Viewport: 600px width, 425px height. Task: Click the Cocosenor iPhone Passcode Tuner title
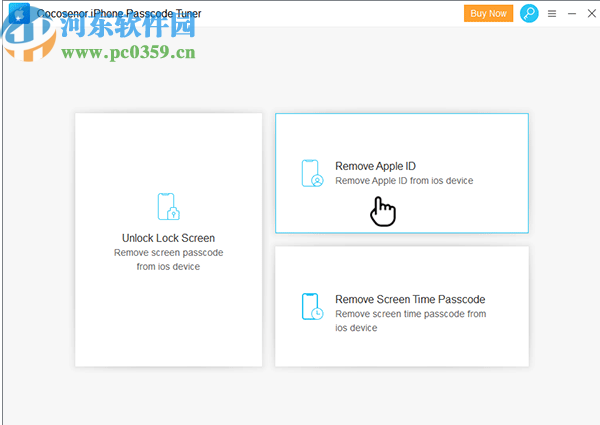pos(119,14)
